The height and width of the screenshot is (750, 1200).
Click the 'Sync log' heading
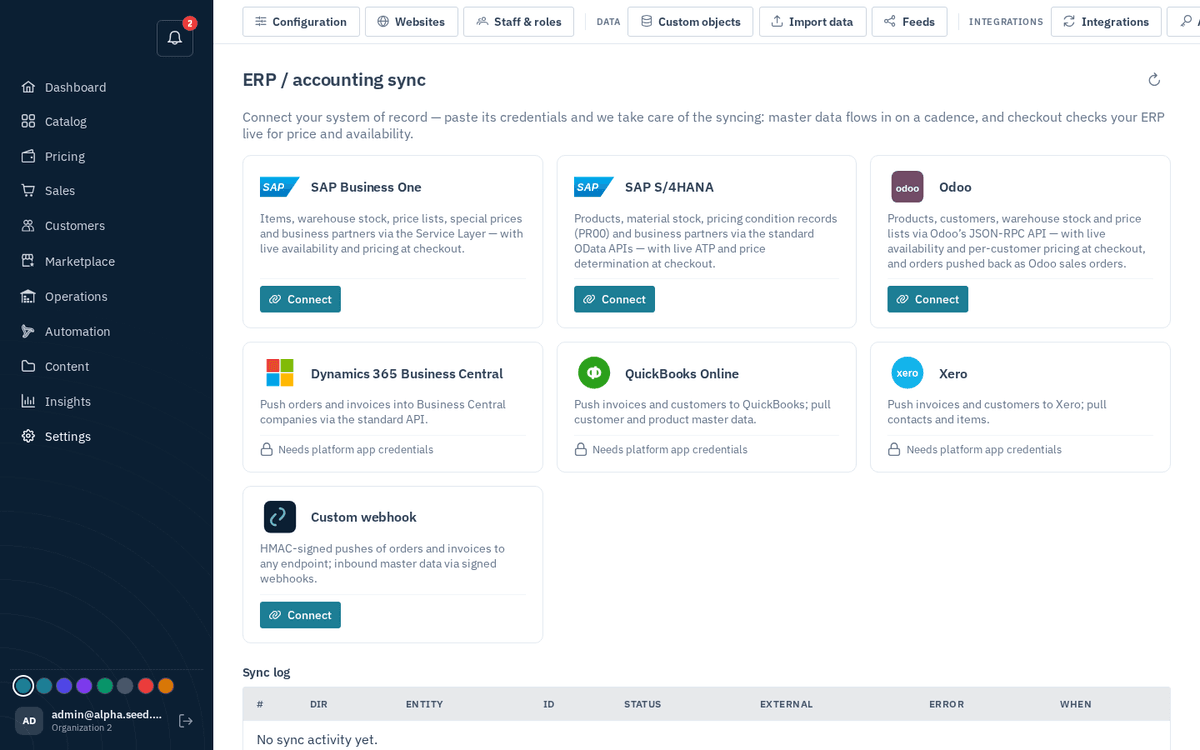[x=267, y=672]
